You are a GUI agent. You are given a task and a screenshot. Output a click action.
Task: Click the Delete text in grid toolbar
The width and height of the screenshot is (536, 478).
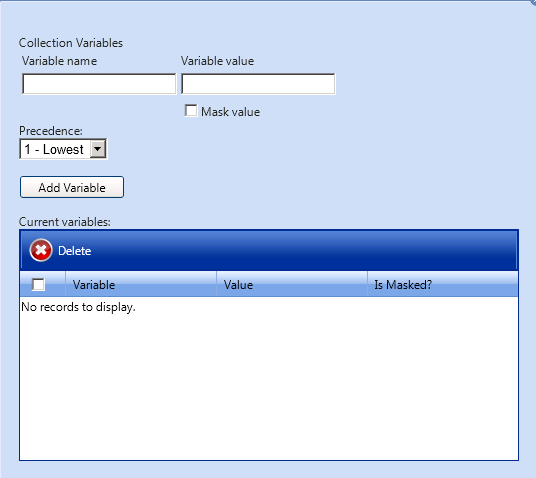coord(75,251)
